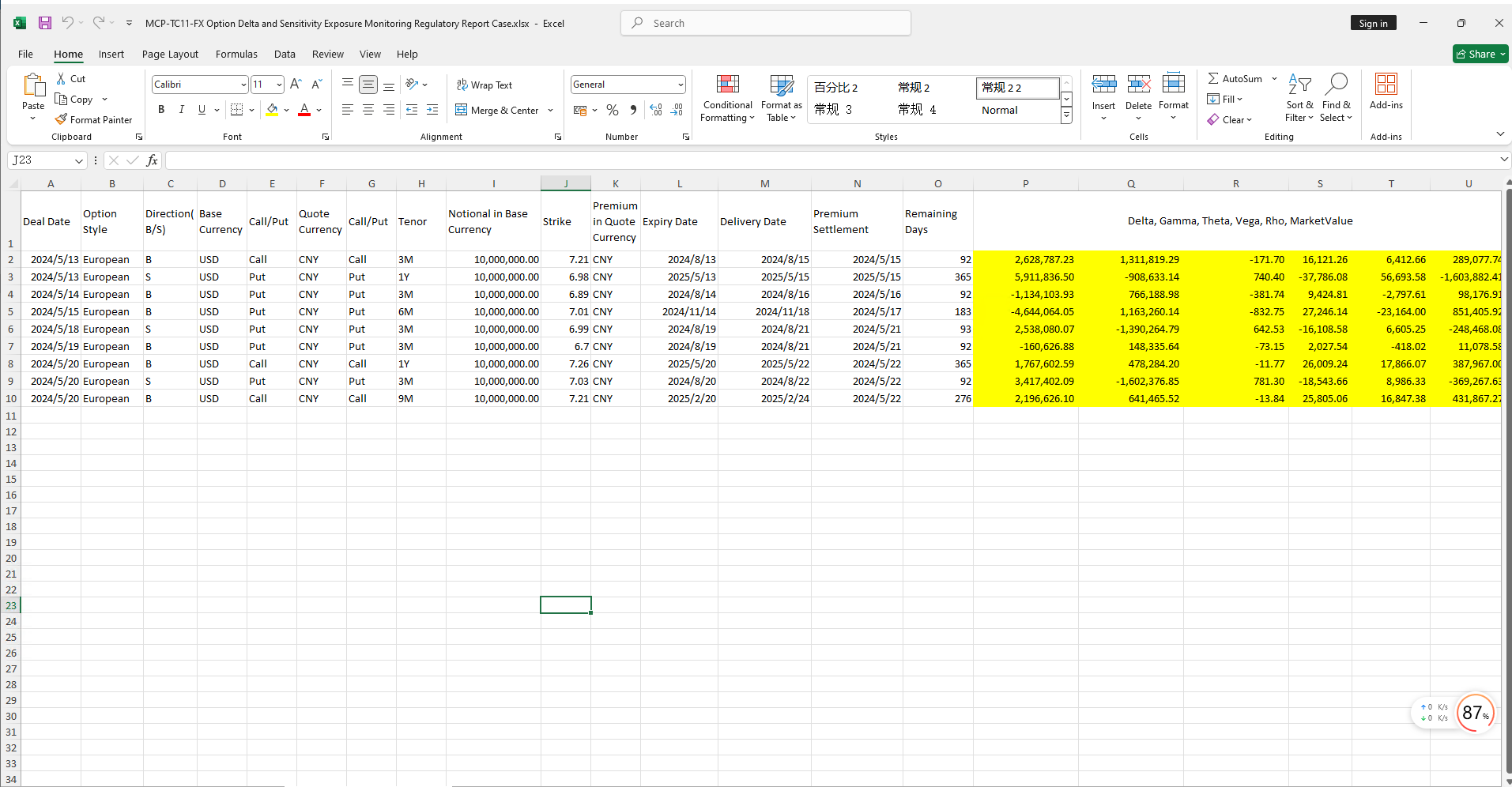Click Accounting Number Format icon
This screenshot has height=787, width=1512.
click(x=580, y=110)
